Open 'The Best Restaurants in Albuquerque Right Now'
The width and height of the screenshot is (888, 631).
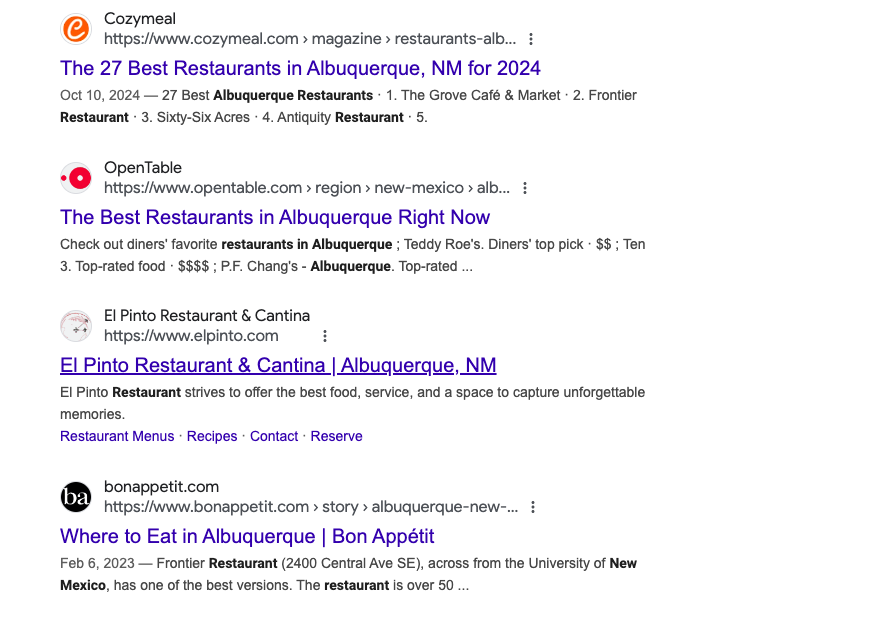275,218
